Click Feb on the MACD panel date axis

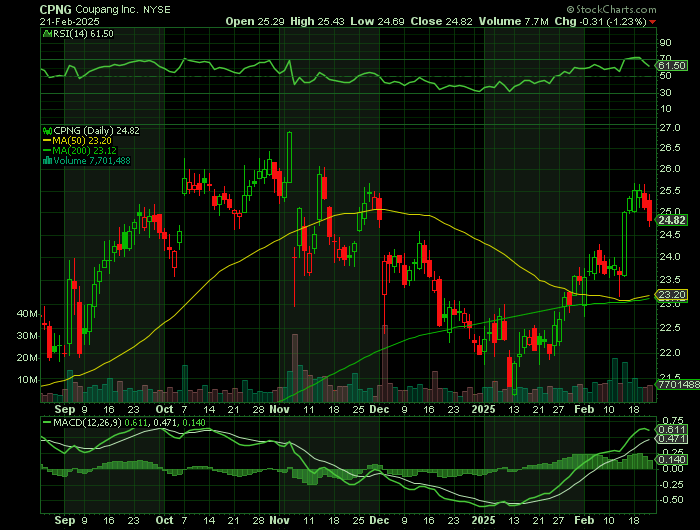coord(584,521)
